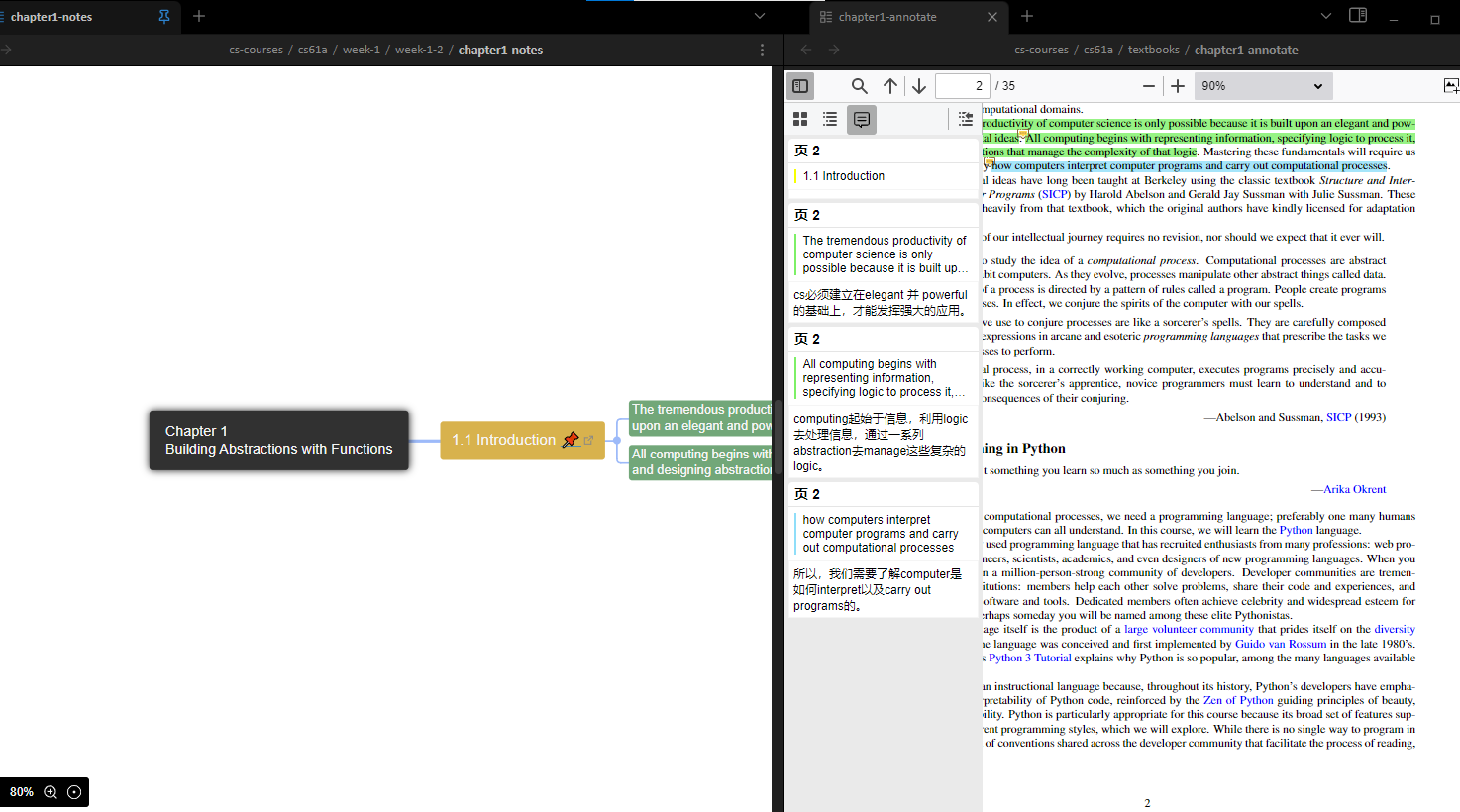Open the PDF search tool

[x=860, y=86]
